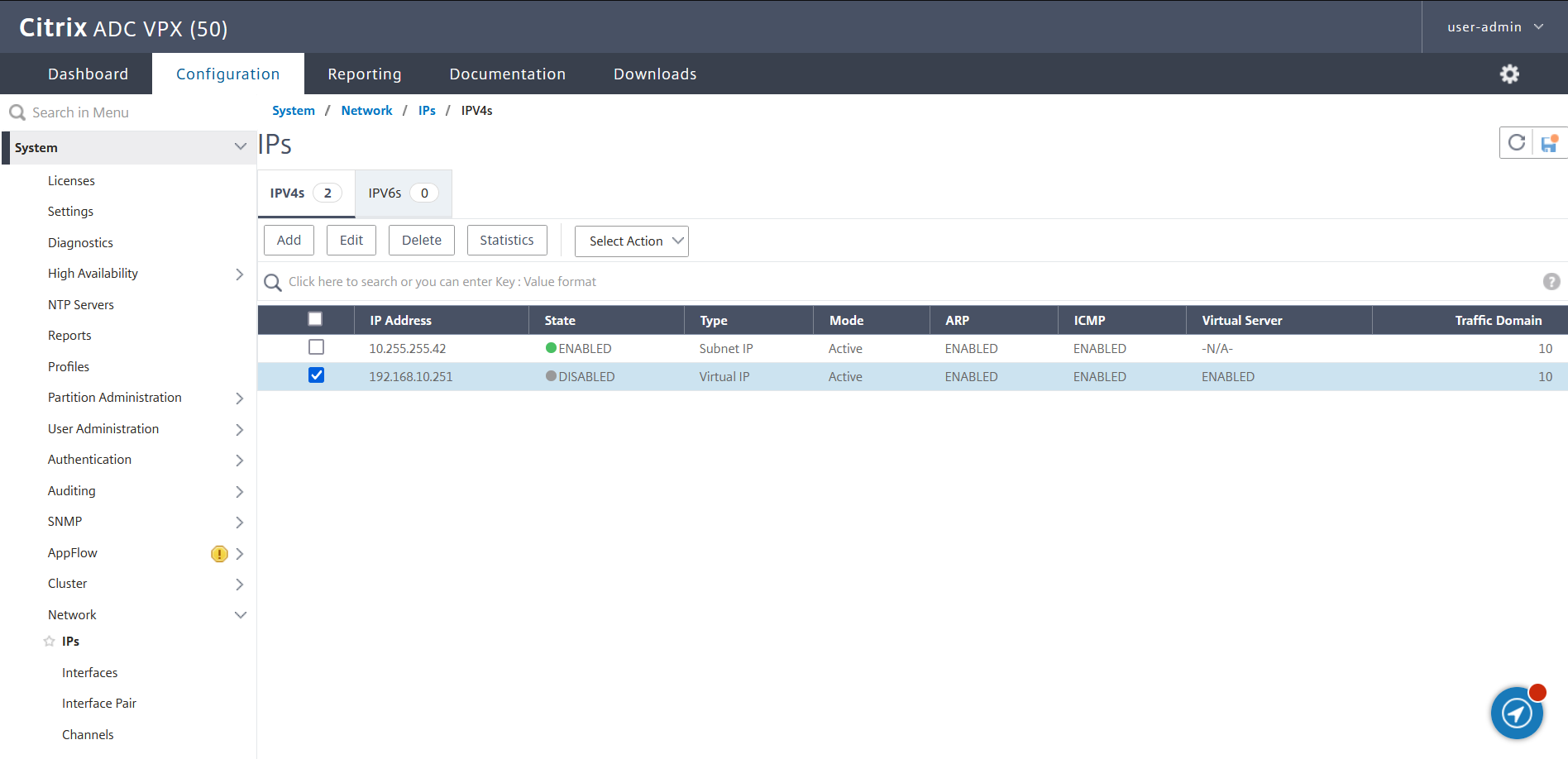This screenshot has width=1568, height=759.
Task: Click the Statistics button
Action: coord(507,240)
